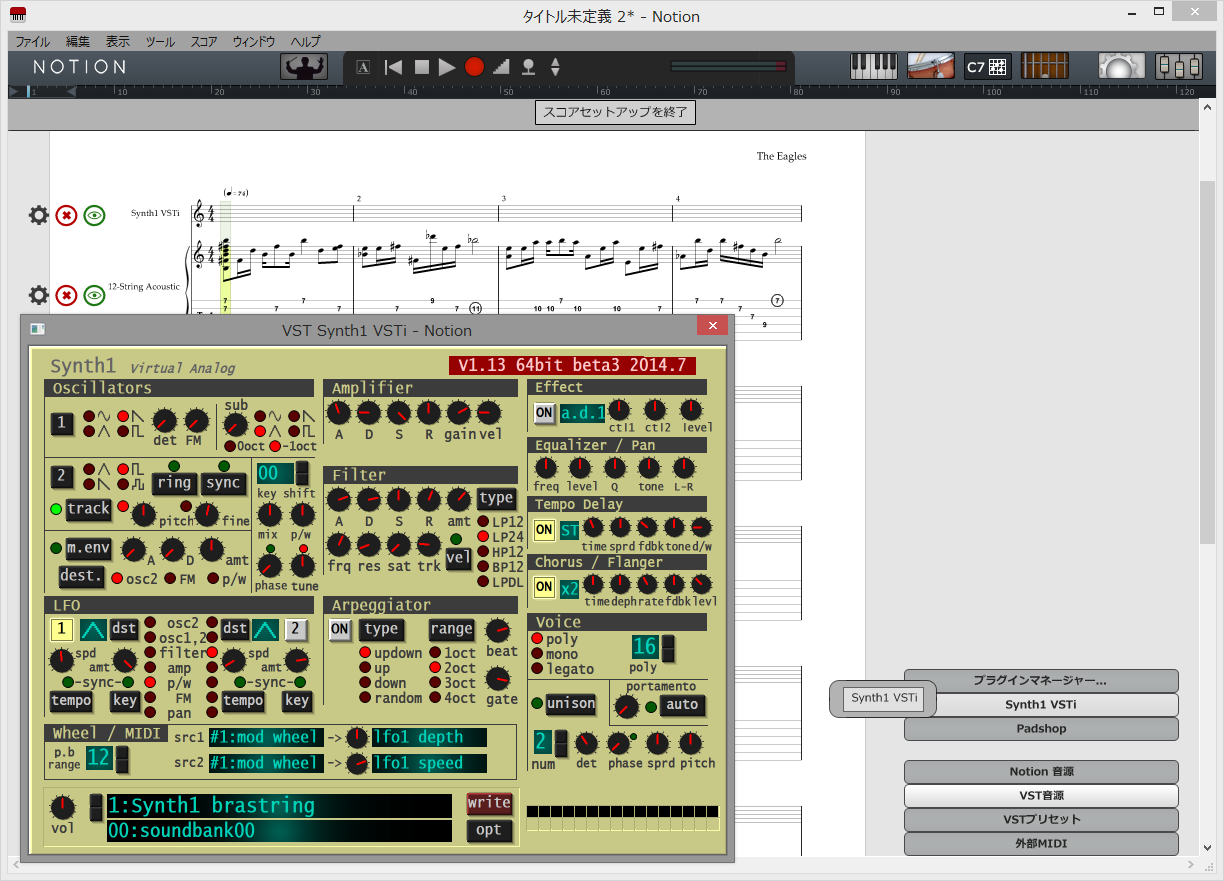This screenshot has width=1224, height=881.
Task: Toggle visibility eye of 12-String Acoustic staff
Action: click(94, 295)
